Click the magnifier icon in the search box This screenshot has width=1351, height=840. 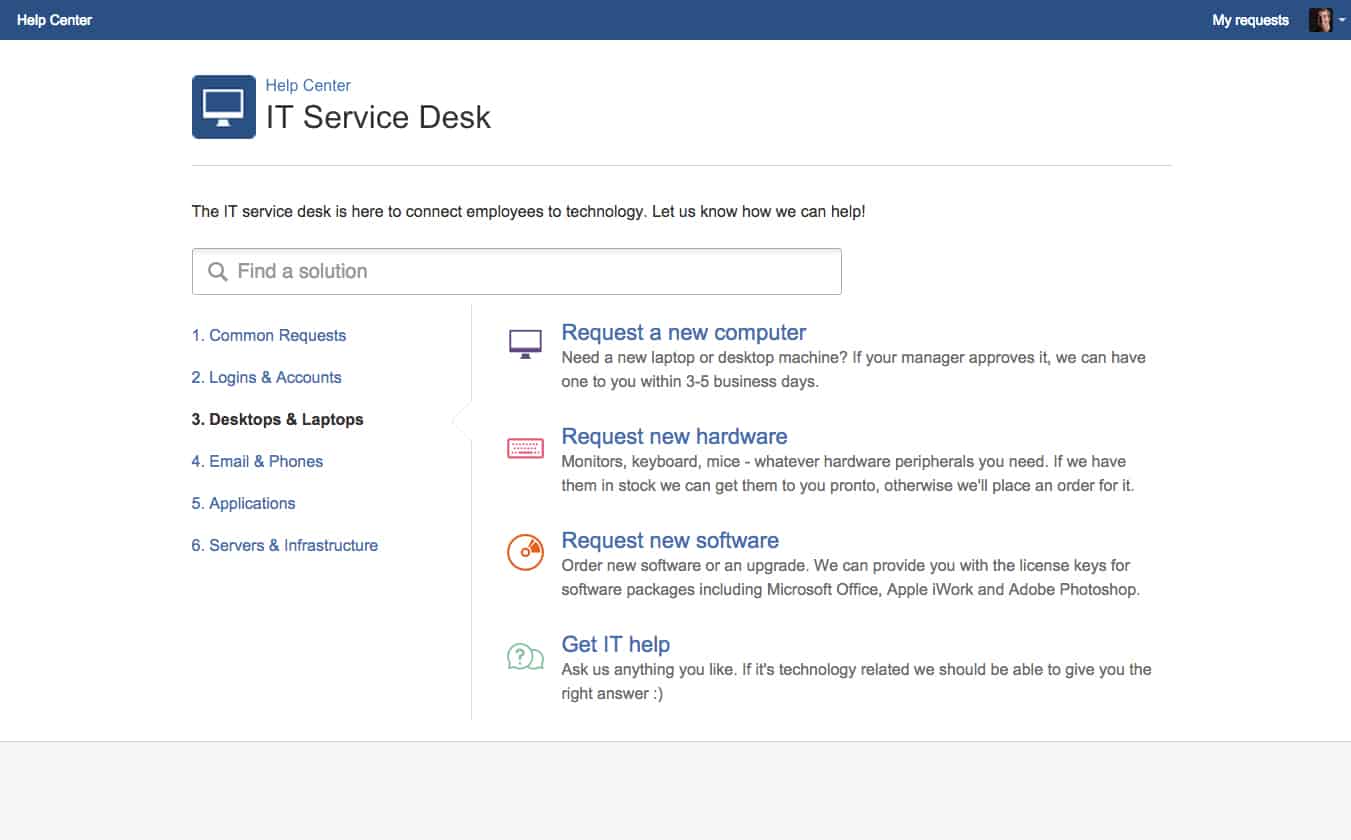coord(217,271)
